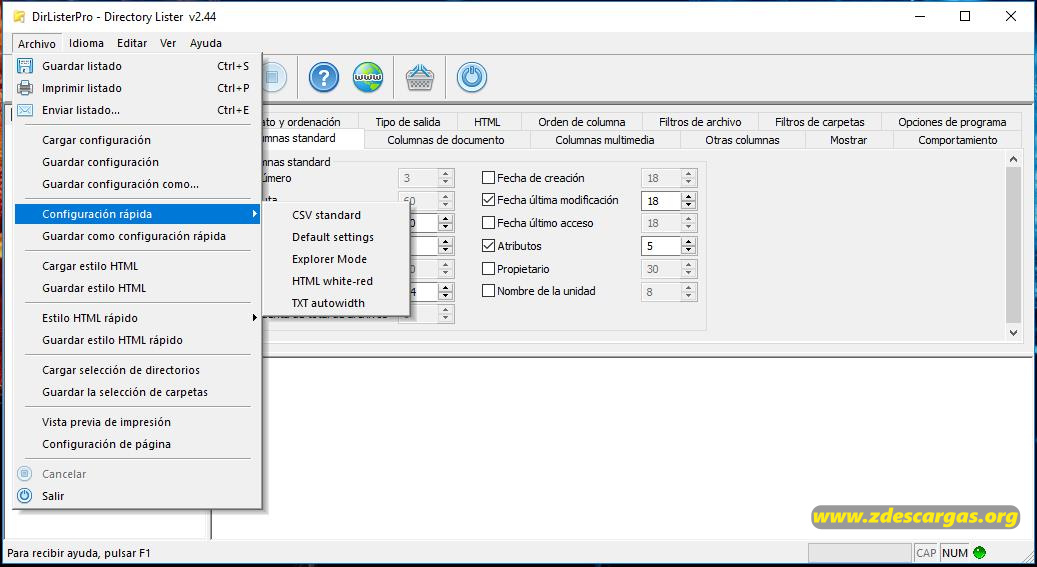
Task: Enable the Fecha último acceso checkbox
Action: (x=488, y=223)
